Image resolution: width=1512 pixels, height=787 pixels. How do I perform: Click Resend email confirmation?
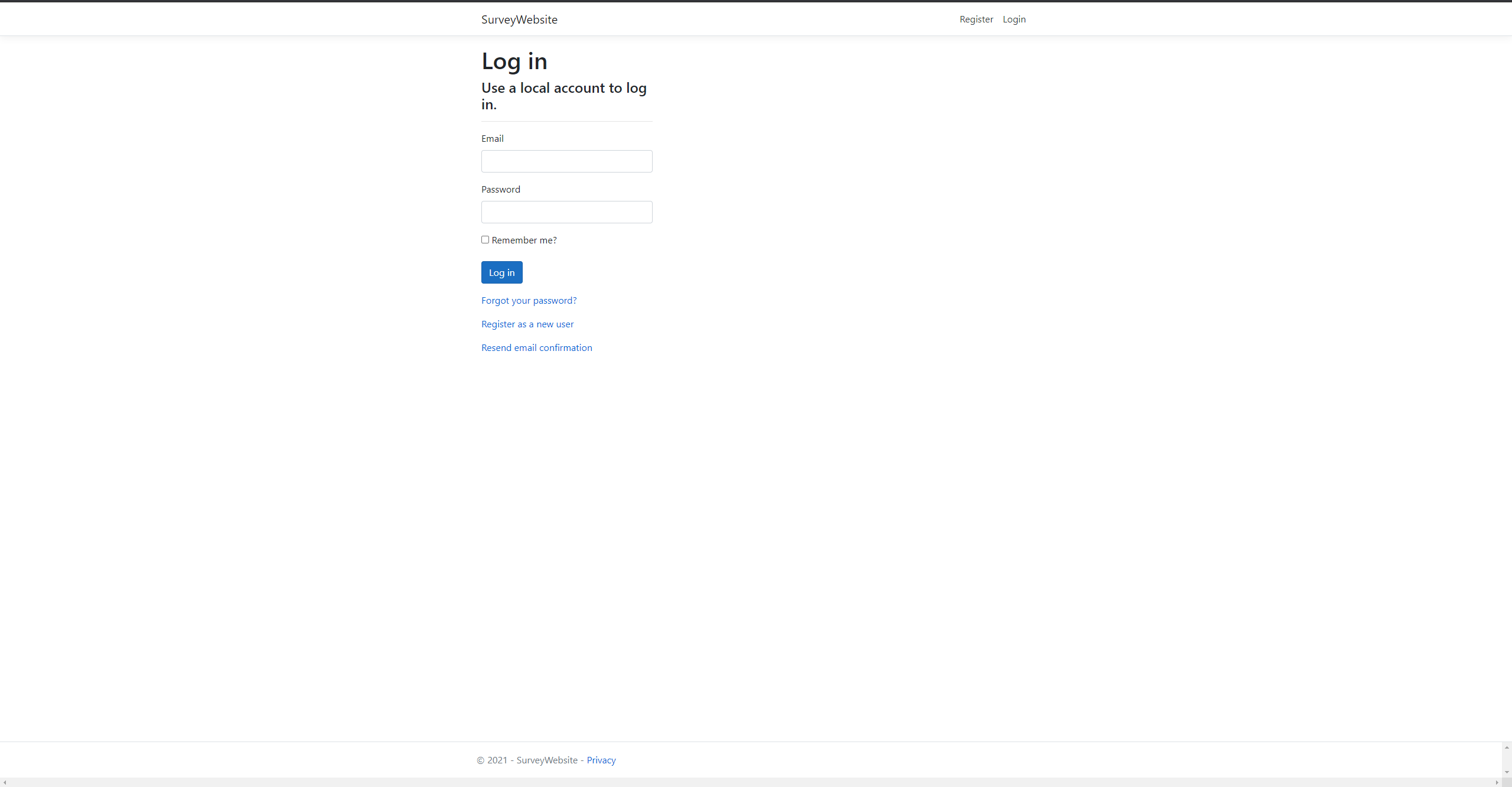[536, 347]
